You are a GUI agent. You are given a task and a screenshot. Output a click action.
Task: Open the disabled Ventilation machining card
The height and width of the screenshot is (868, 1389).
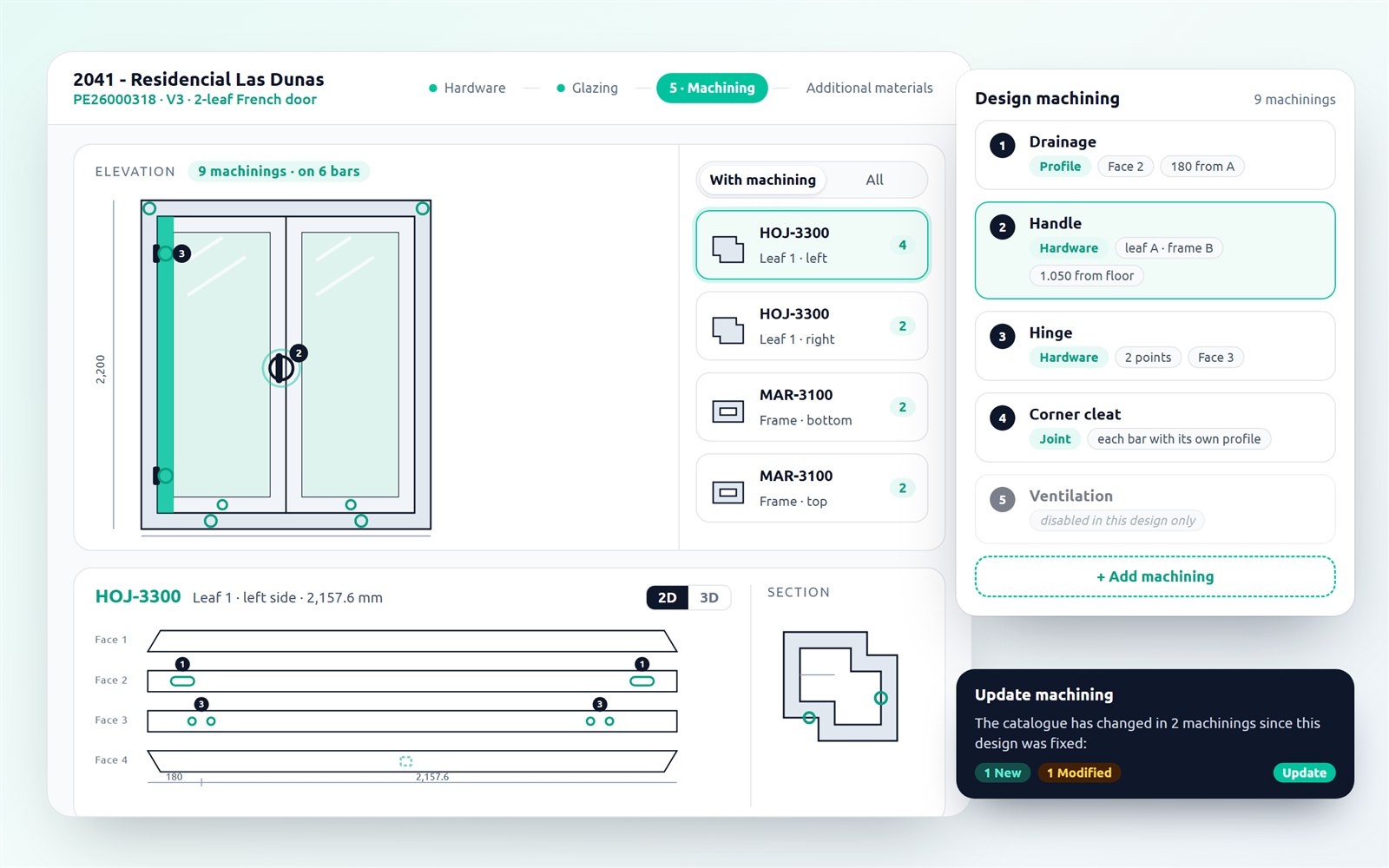[x=1155, y=509]
